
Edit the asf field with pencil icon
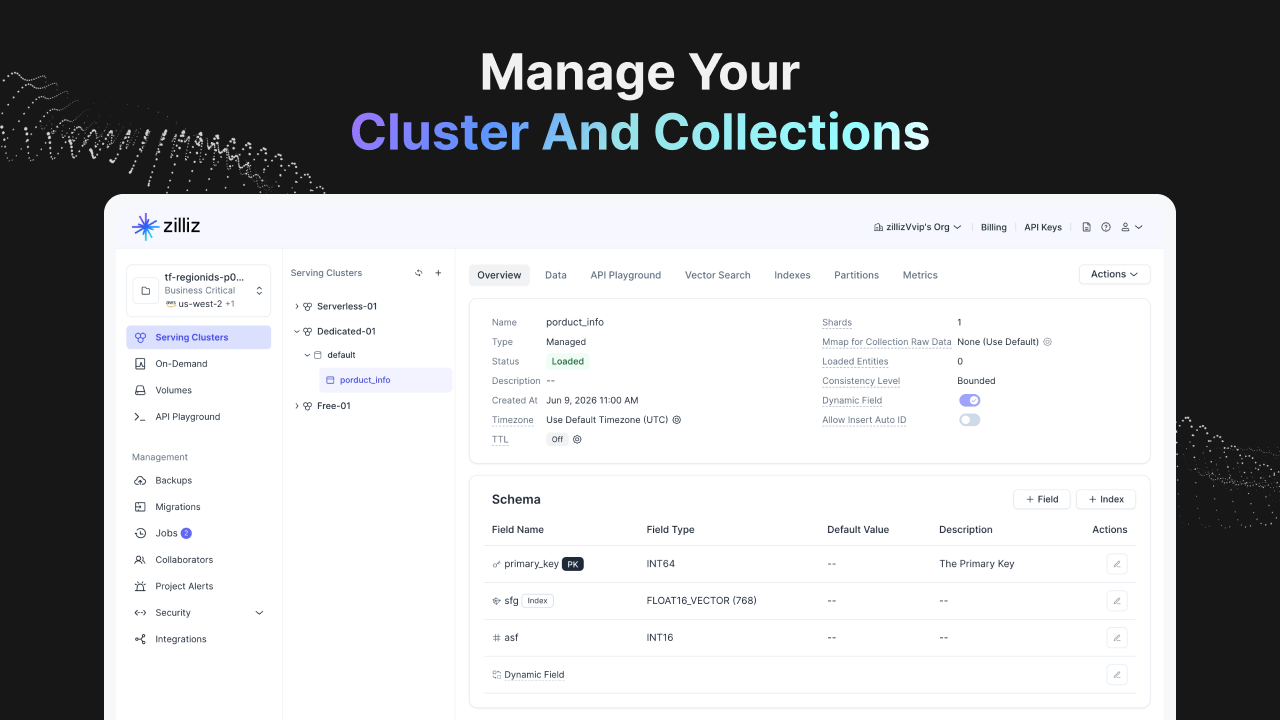[x=1117, y=637]
